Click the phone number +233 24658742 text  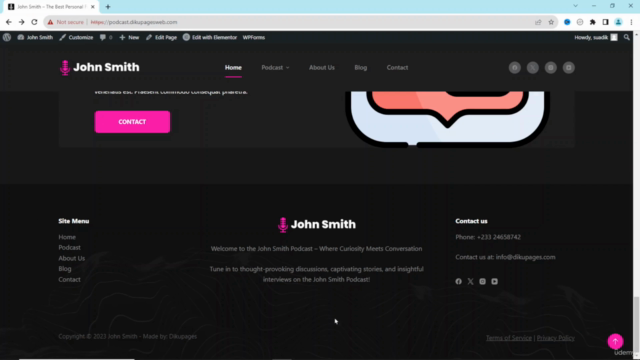tap(499, 237)
